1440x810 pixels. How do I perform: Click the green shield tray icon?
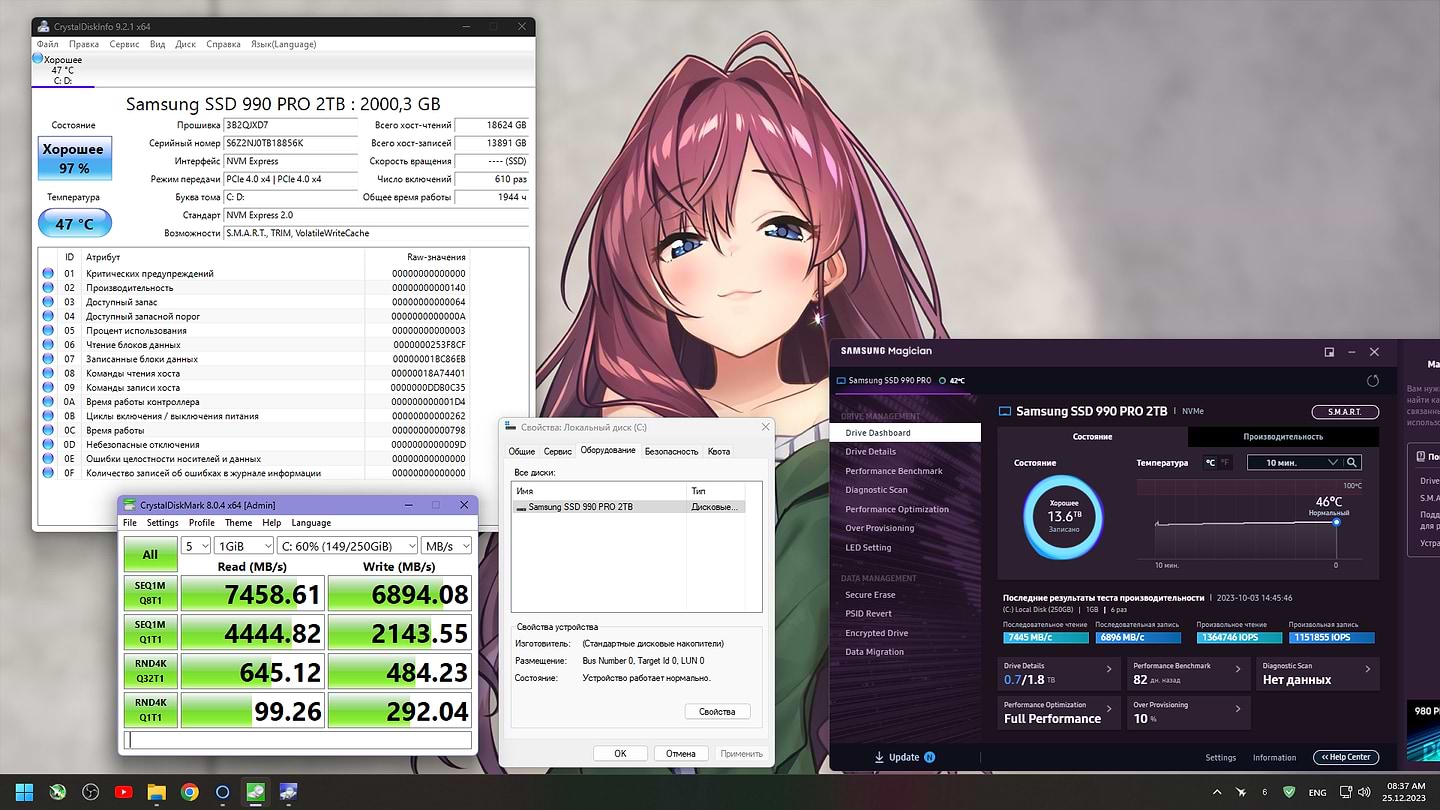[1289, 792]
